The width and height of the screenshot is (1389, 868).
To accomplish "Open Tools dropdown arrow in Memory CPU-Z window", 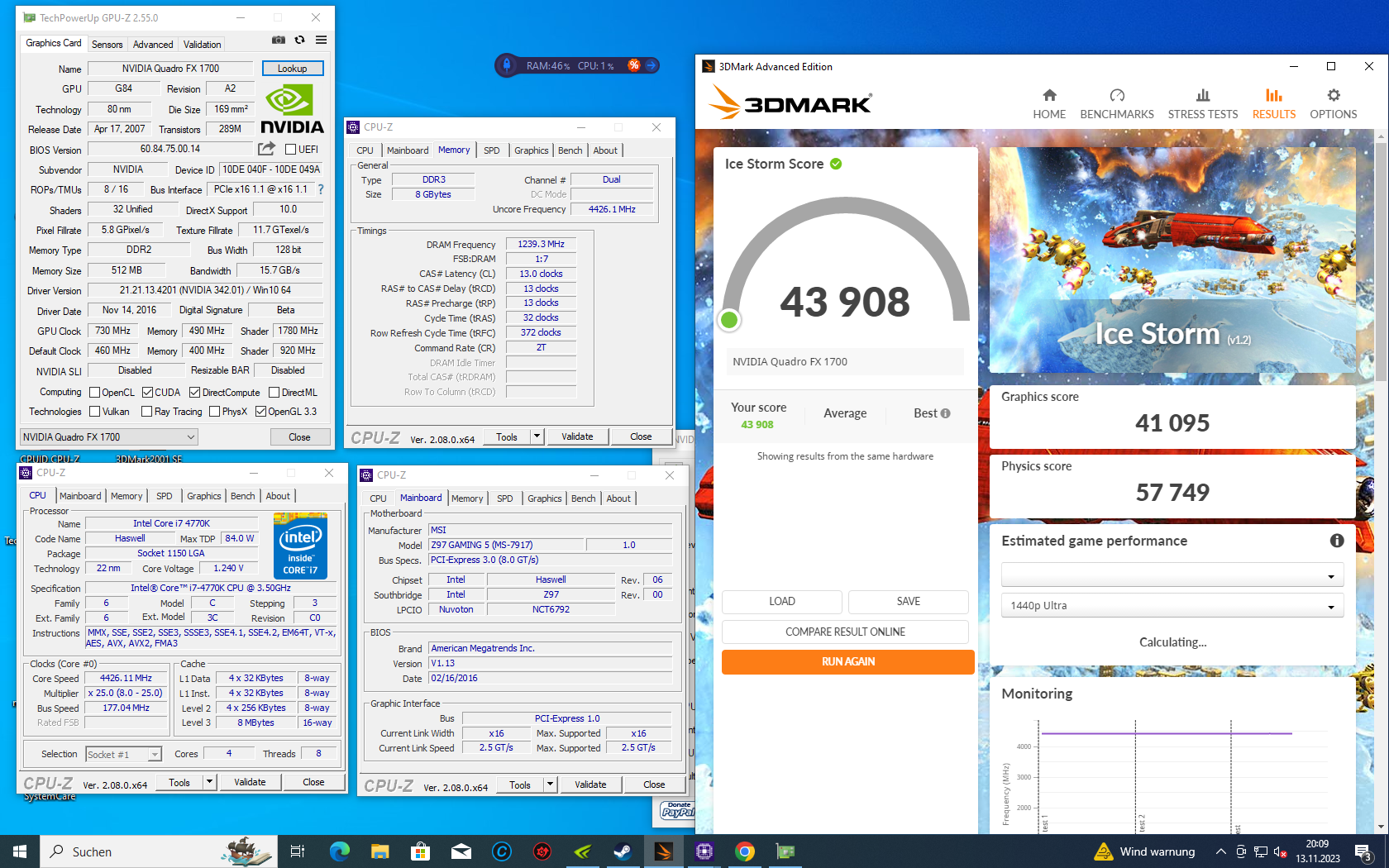I will coord(537,436).
